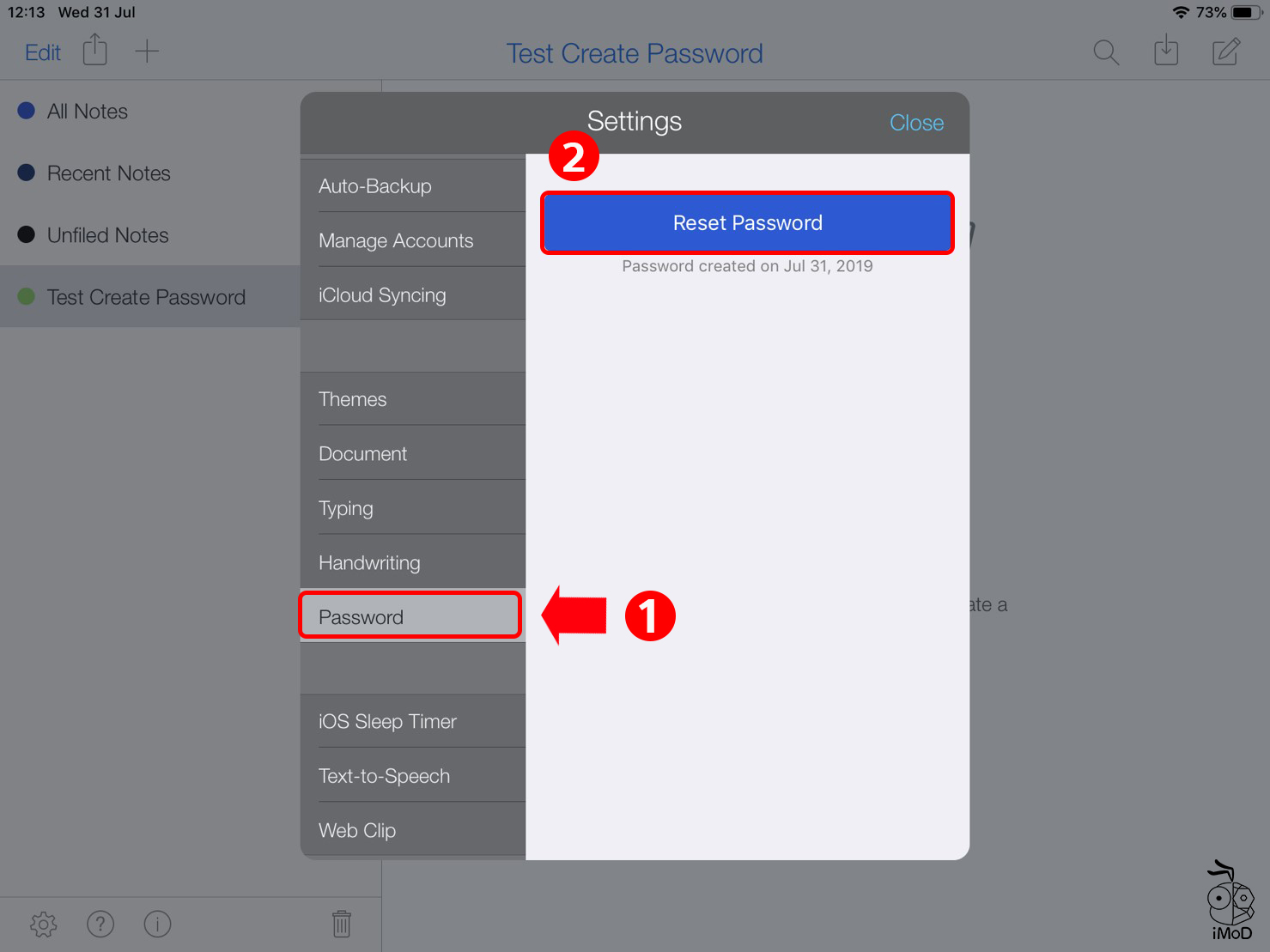The image size is (1270, 952).
Task: Start a new note via the compose icon
Action: 1225,52
